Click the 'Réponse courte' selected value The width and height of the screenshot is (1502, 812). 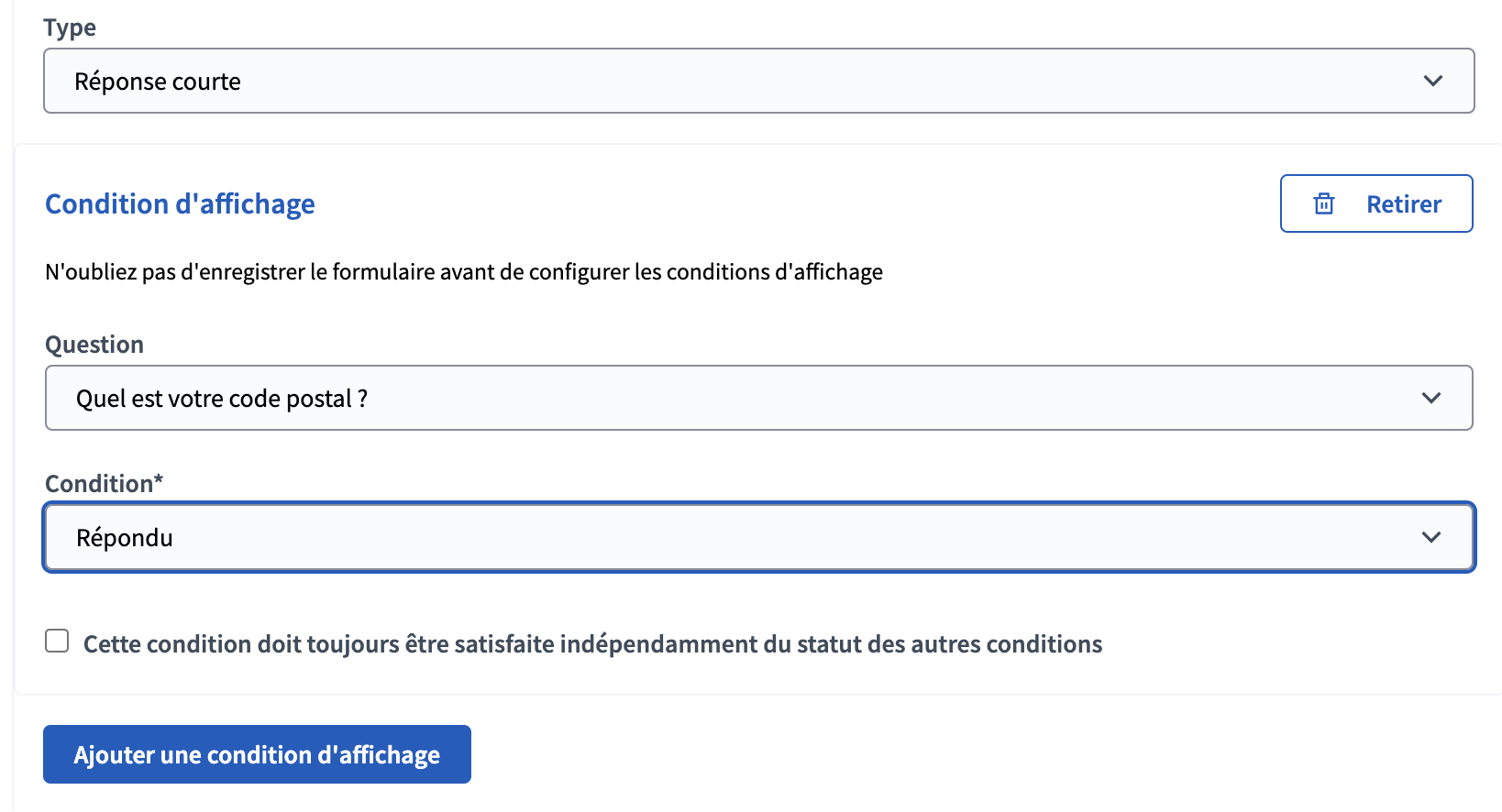(158, 82)
